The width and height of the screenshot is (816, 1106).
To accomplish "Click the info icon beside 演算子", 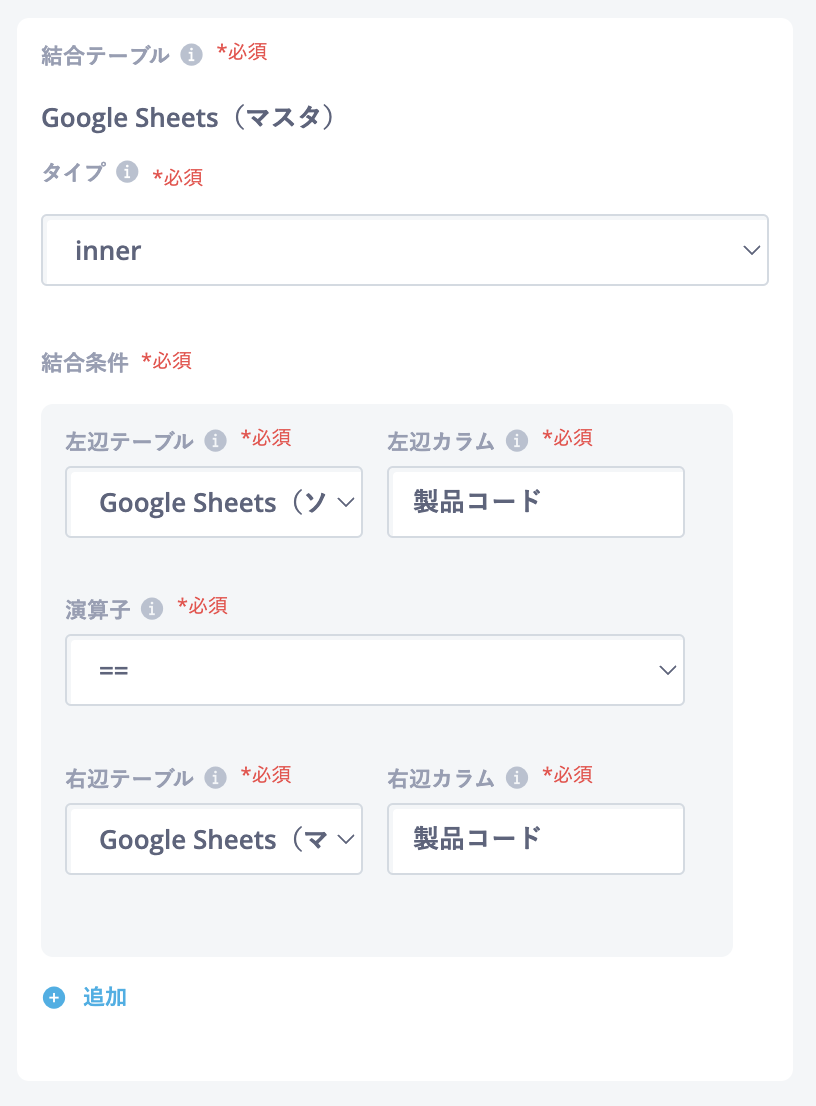I will click(x=152, y=609).
